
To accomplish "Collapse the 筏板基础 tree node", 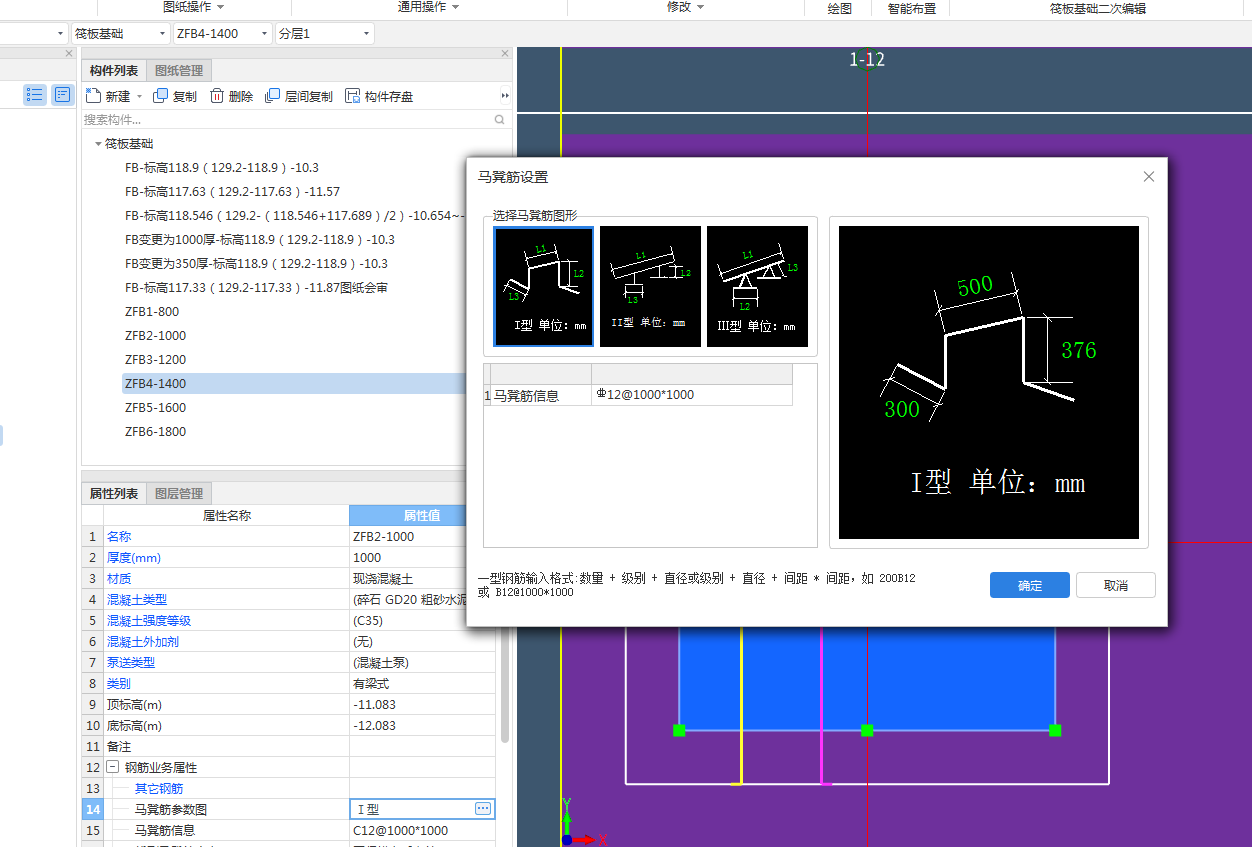I will click(x=98, y=144).
